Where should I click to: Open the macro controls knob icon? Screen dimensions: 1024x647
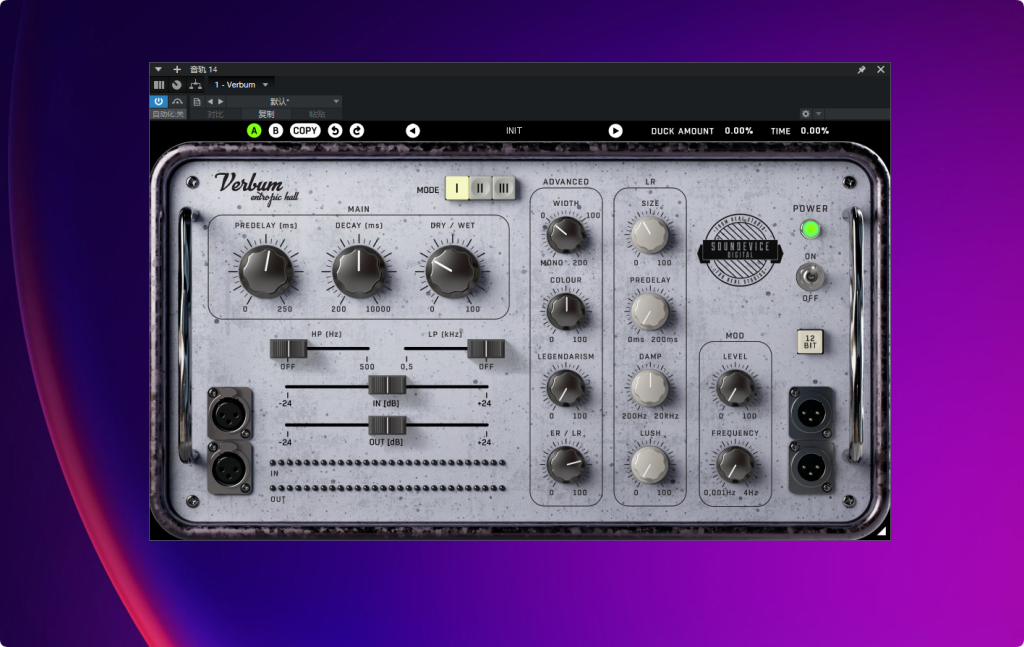[x=176, y=85]
